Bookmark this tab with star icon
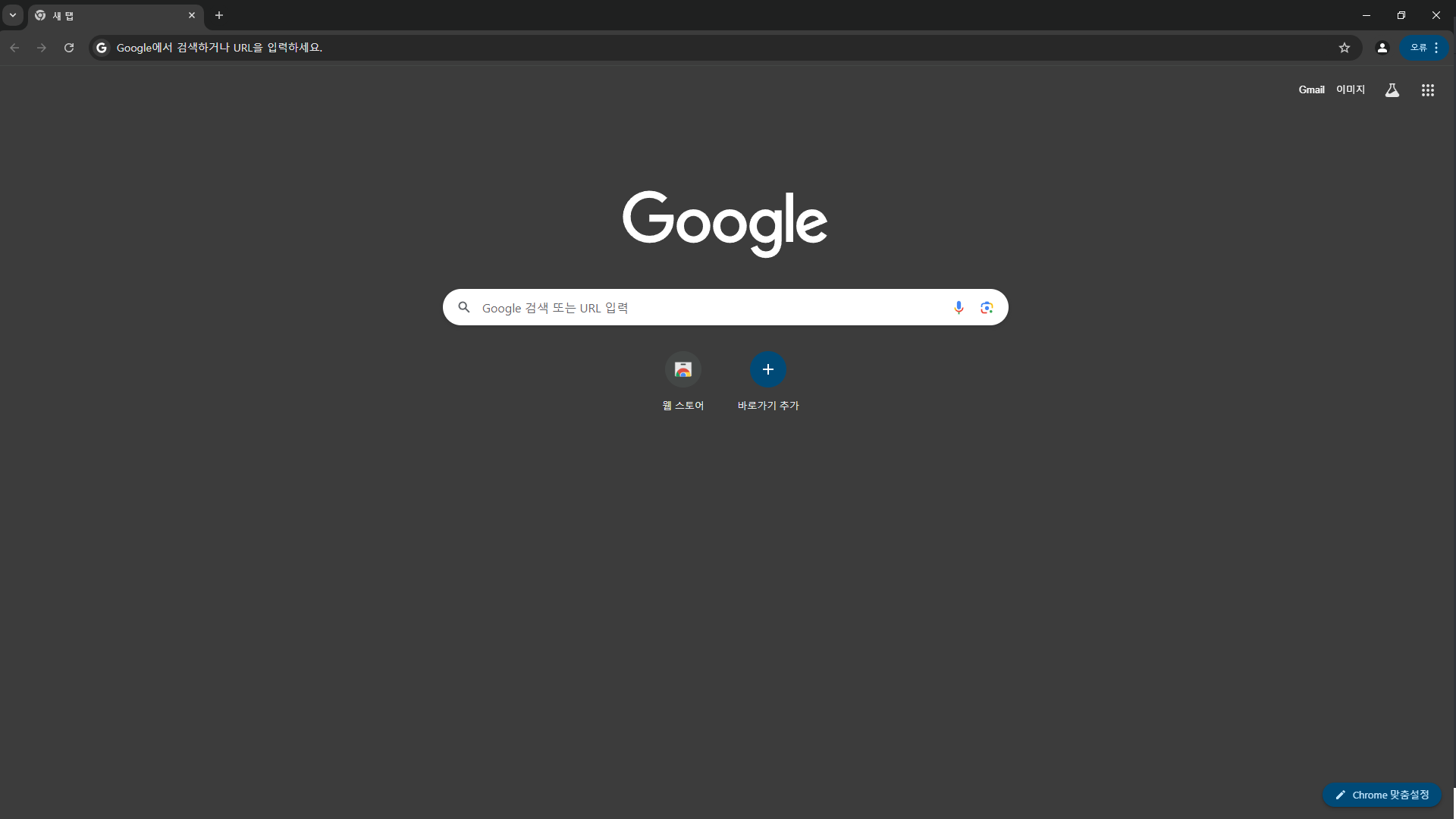Screen dimensions: 1456x819 click(x=1345, y=48)
